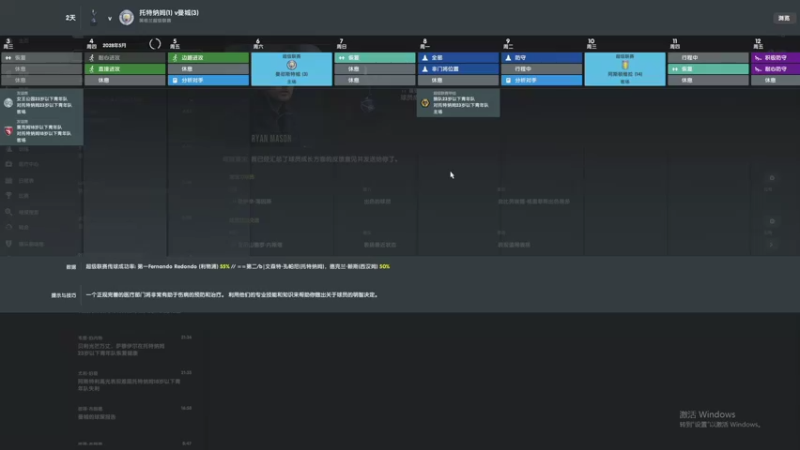800x450 pixels.
Task: Open the 休息 slot on Monday 8
Action: [x=458, y=80]
